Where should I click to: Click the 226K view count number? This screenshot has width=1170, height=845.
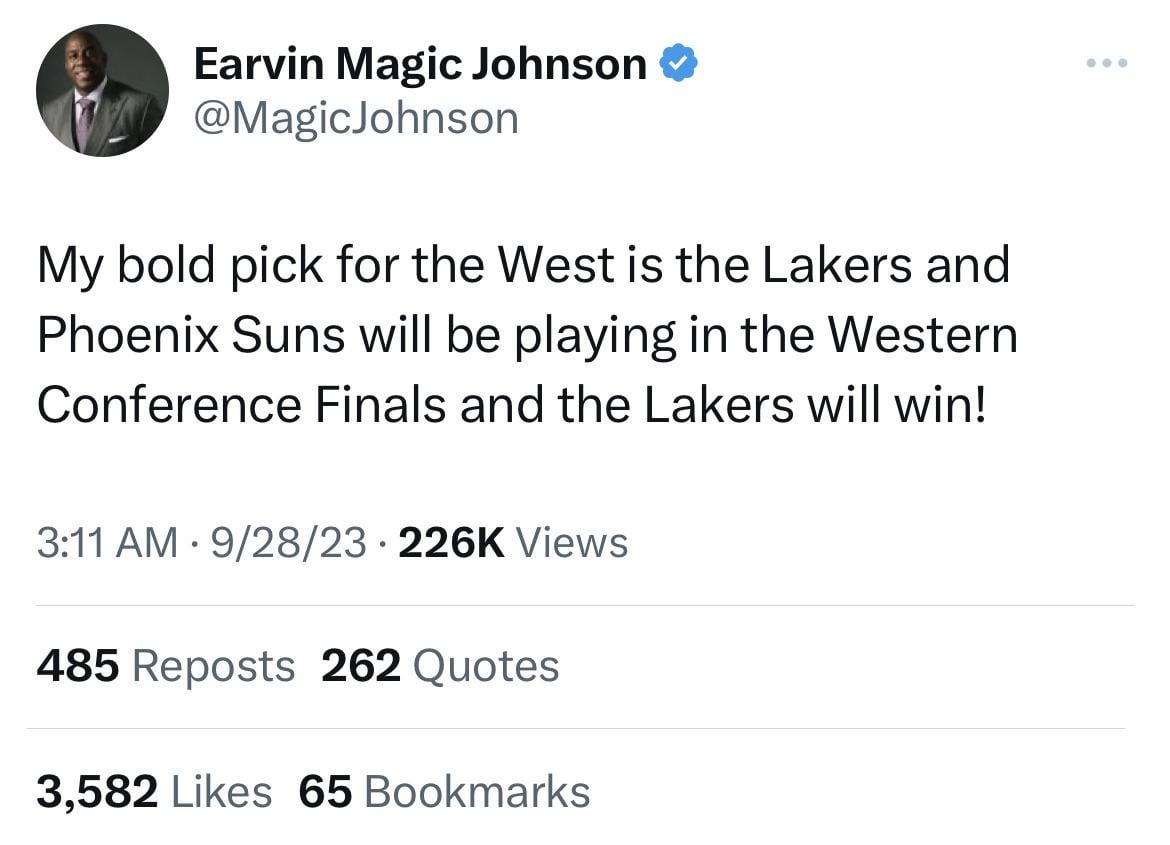pos(450,542)
